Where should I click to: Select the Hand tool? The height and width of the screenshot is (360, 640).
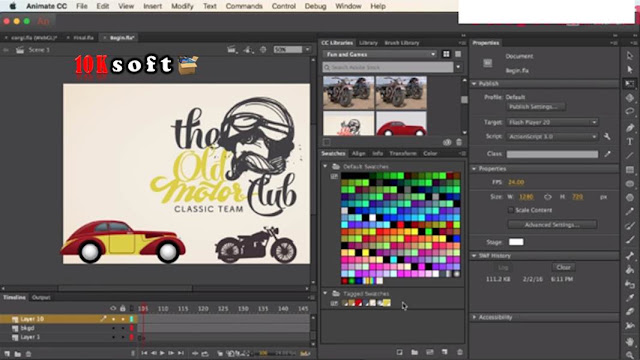click(630, 341)
